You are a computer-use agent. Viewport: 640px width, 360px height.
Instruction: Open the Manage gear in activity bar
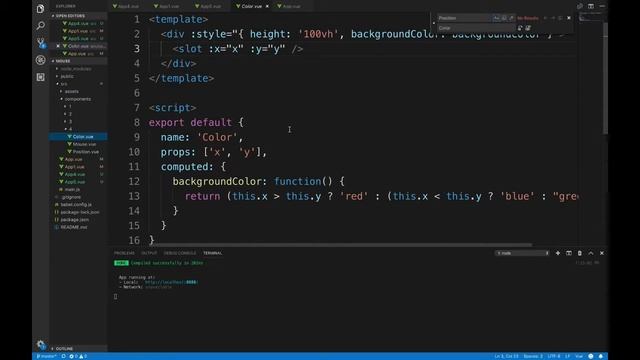tap(40, 344)
